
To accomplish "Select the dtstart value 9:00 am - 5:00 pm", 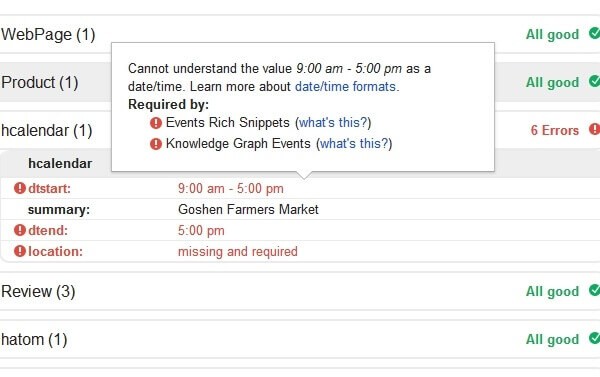I will [231, 189].
